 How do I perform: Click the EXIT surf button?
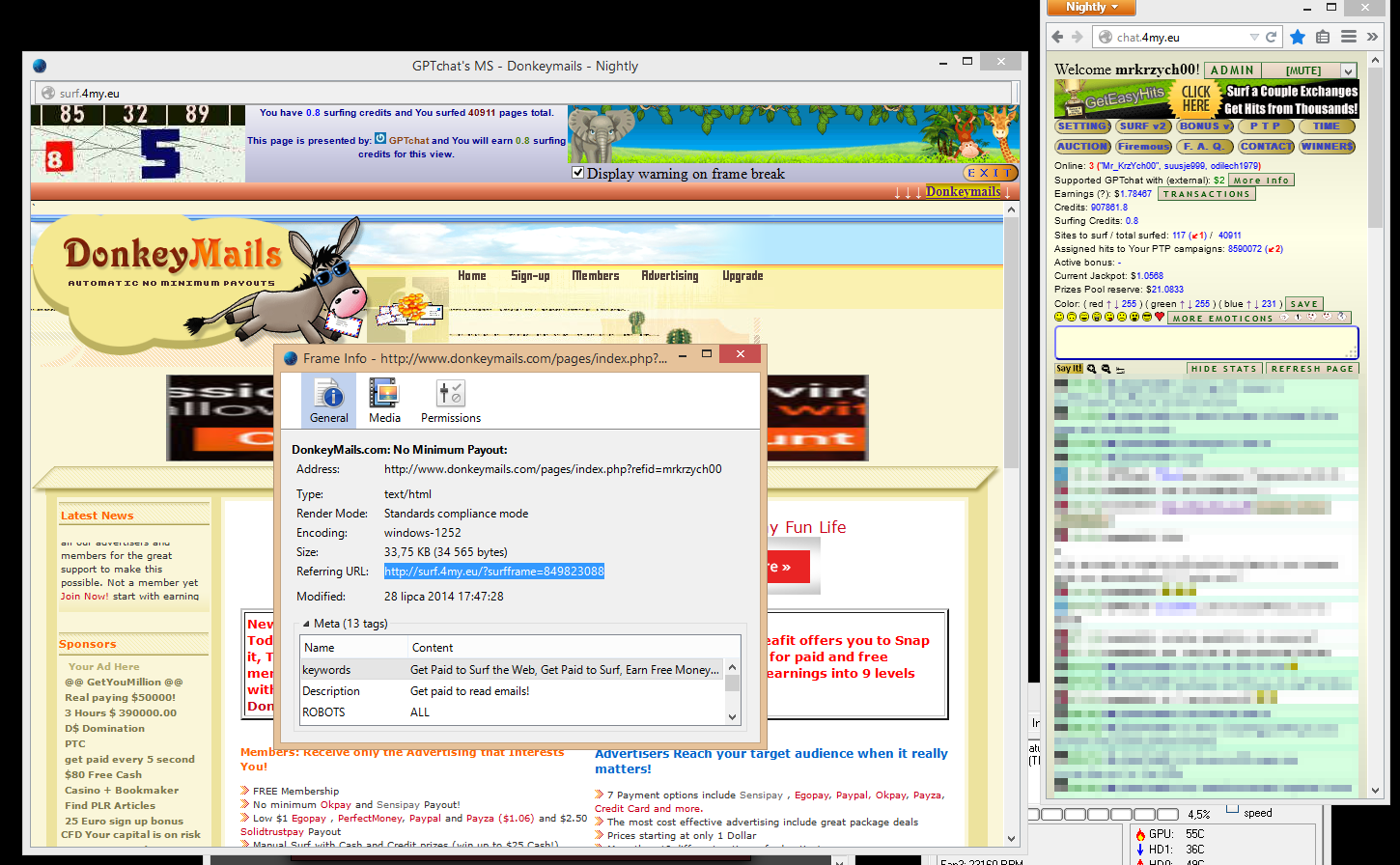pos(991,173)
